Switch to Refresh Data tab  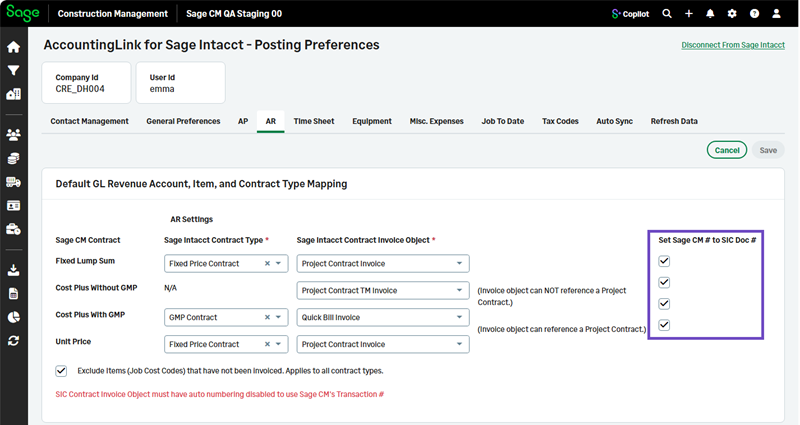pyautogui.click(x=674, y=121)
